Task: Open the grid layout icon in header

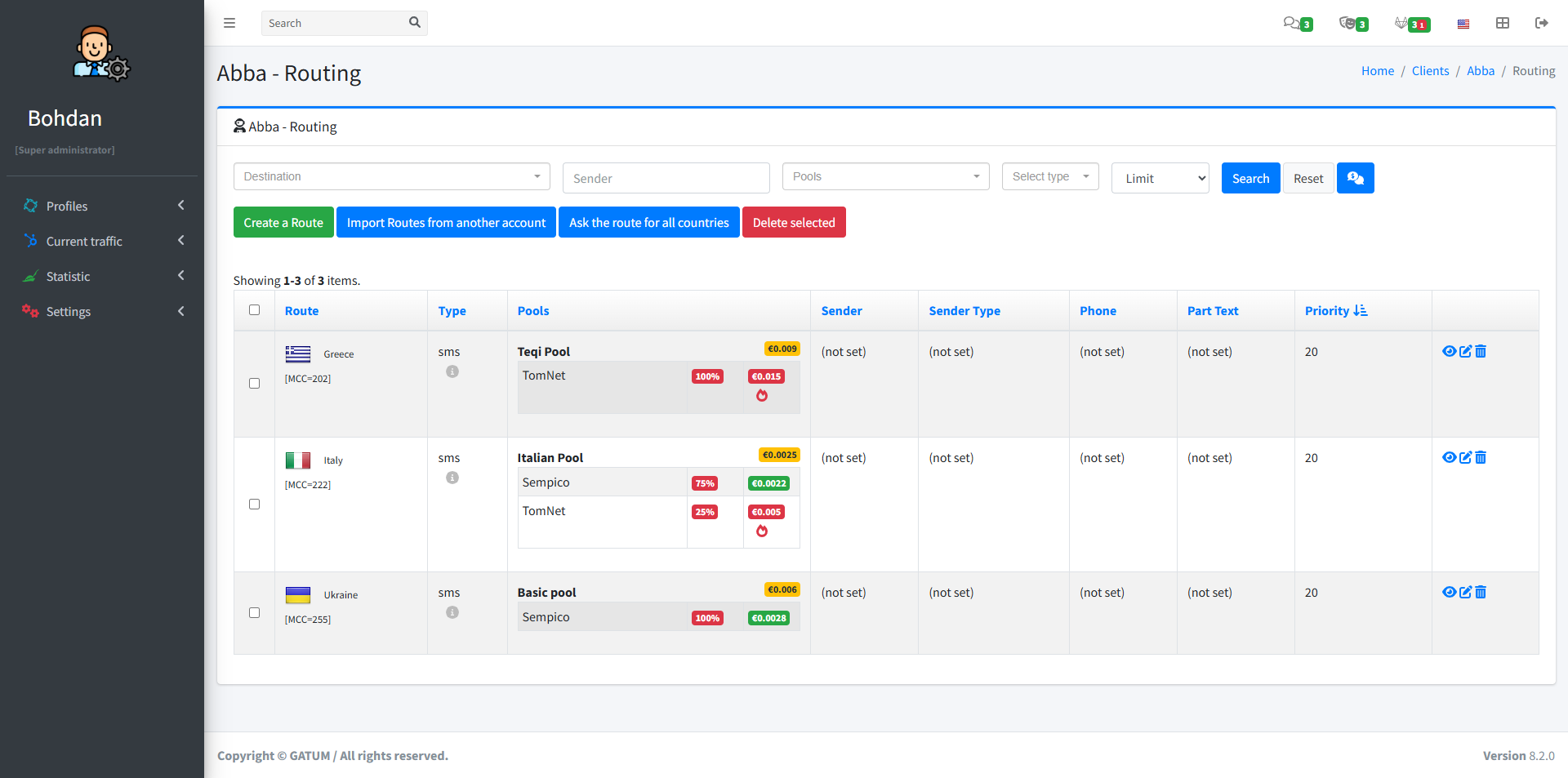Action: click(1502, 23)
